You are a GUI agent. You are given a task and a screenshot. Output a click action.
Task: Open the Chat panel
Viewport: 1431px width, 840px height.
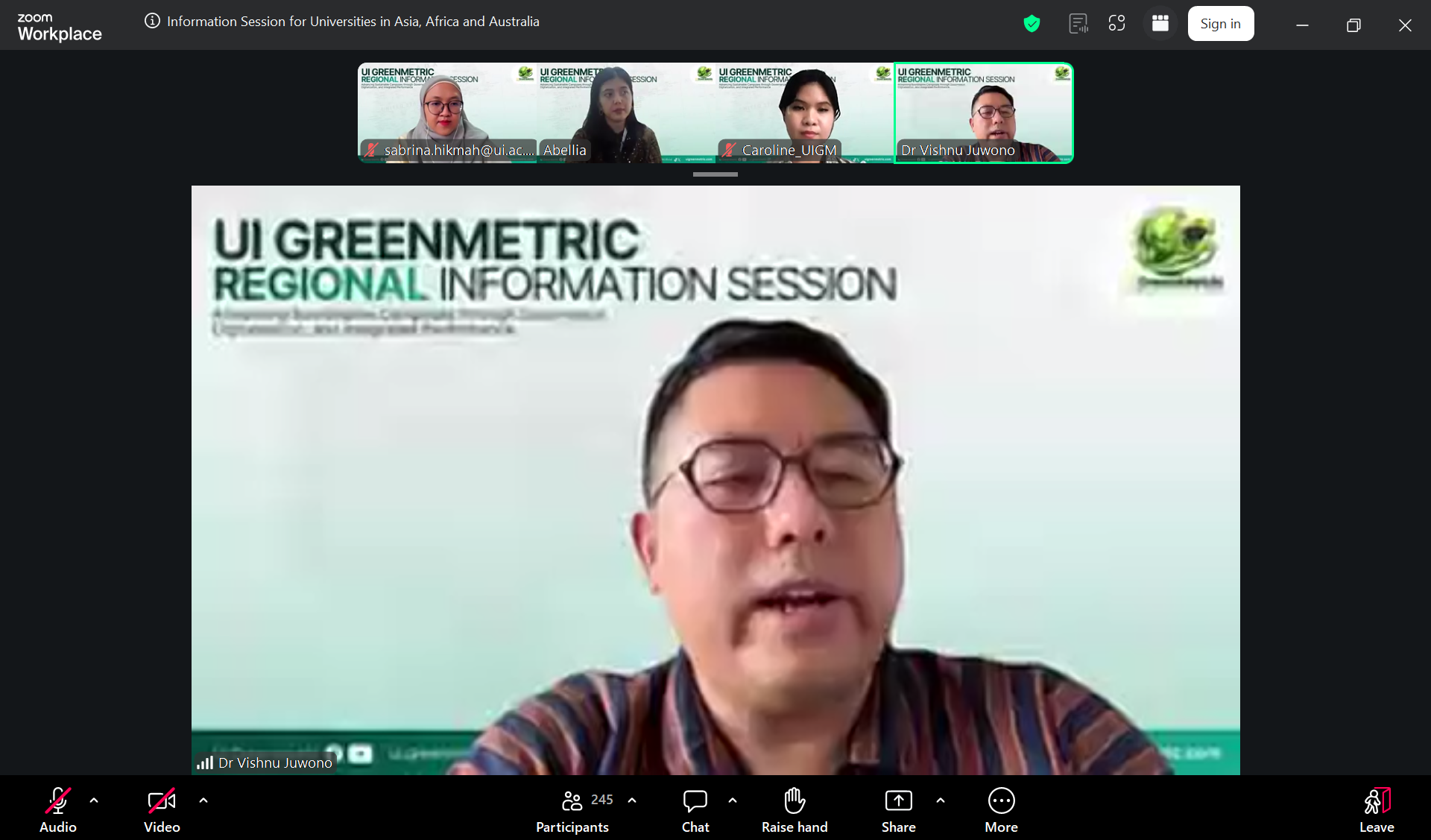(695, 810)
